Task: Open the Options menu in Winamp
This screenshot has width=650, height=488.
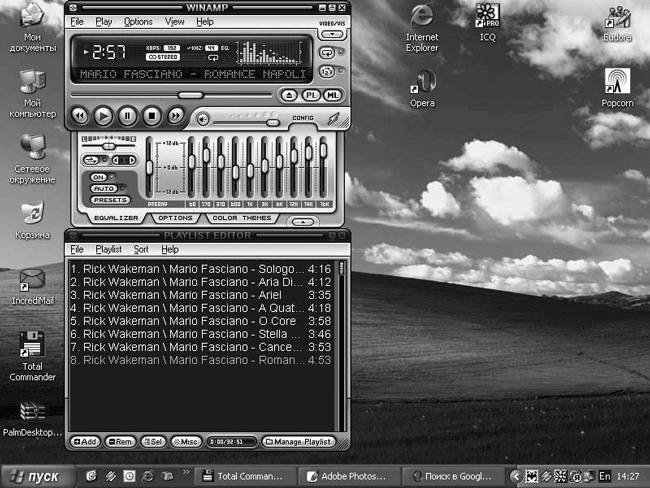Action: [138, 22]
